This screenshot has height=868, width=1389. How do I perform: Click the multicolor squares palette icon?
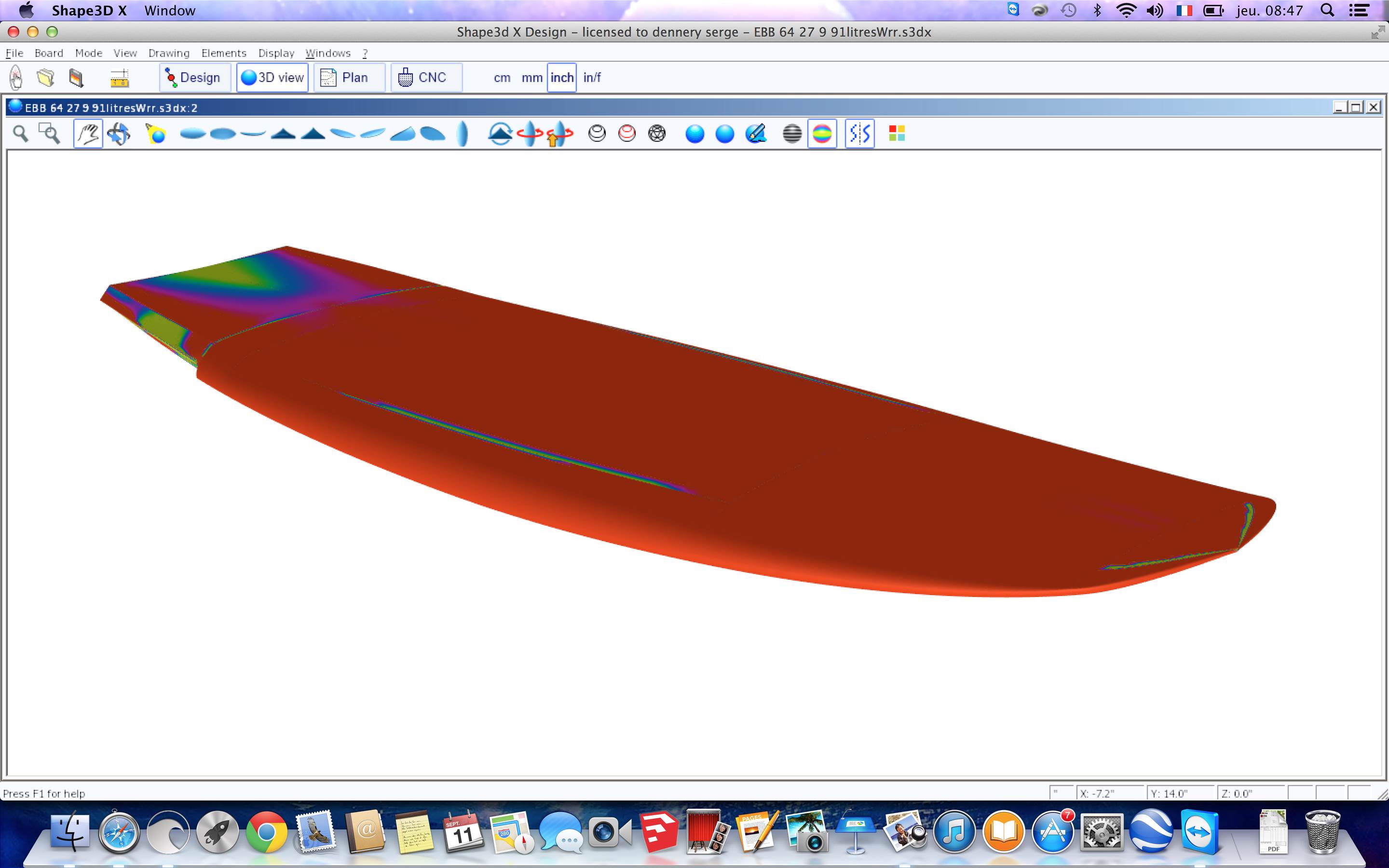(896, 134)
